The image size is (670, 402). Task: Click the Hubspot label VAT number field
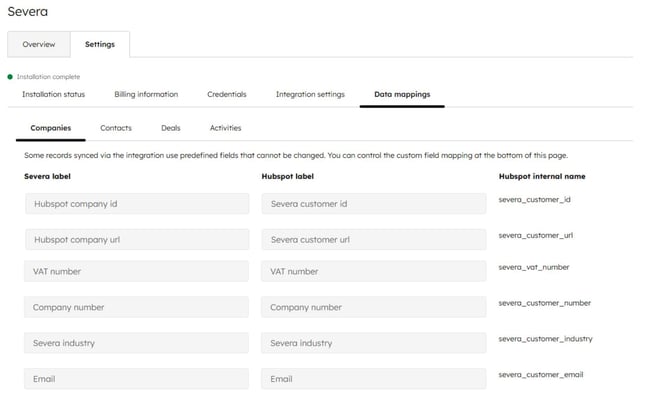point(374,271)
